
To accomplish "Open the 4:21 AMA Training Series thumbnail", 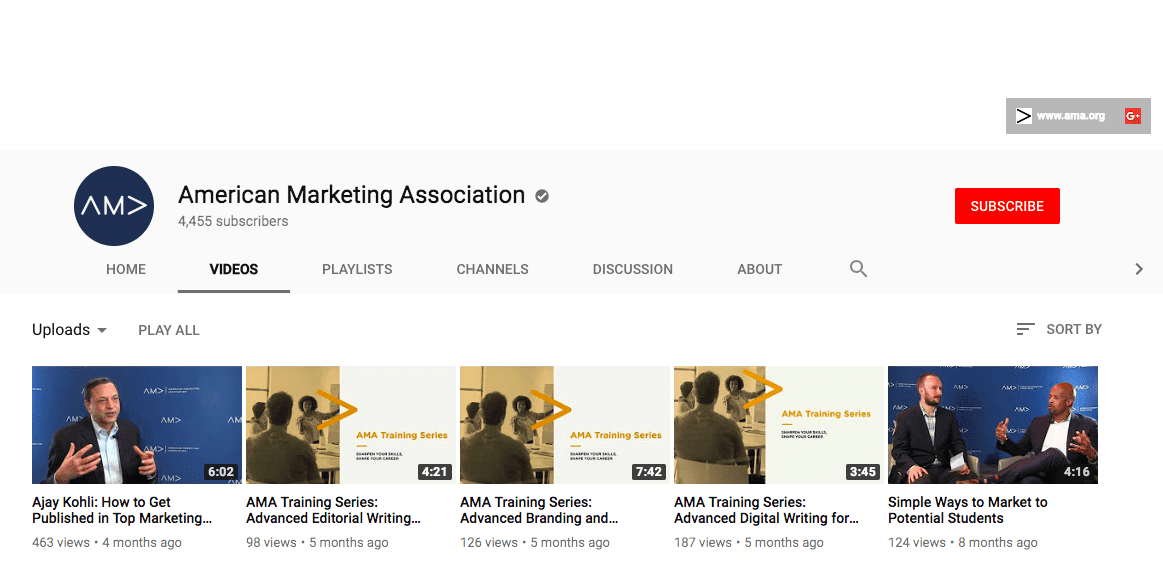I will pos(351,425).
